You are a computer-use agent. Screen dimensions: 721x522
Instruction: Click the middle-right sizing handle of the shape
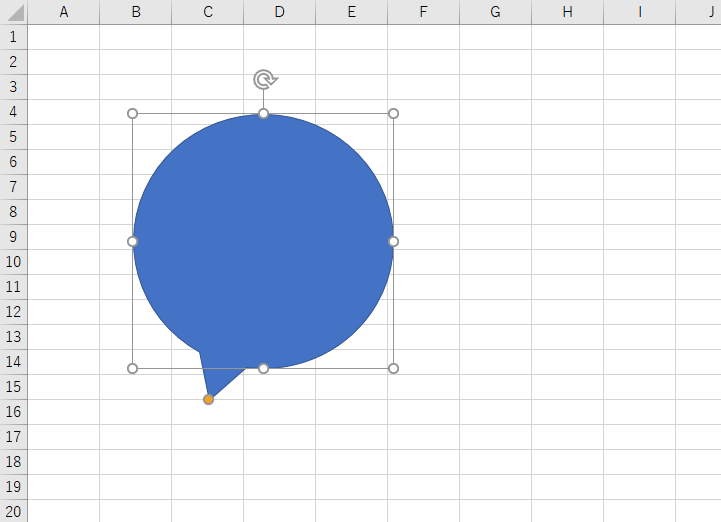(394, 241)
